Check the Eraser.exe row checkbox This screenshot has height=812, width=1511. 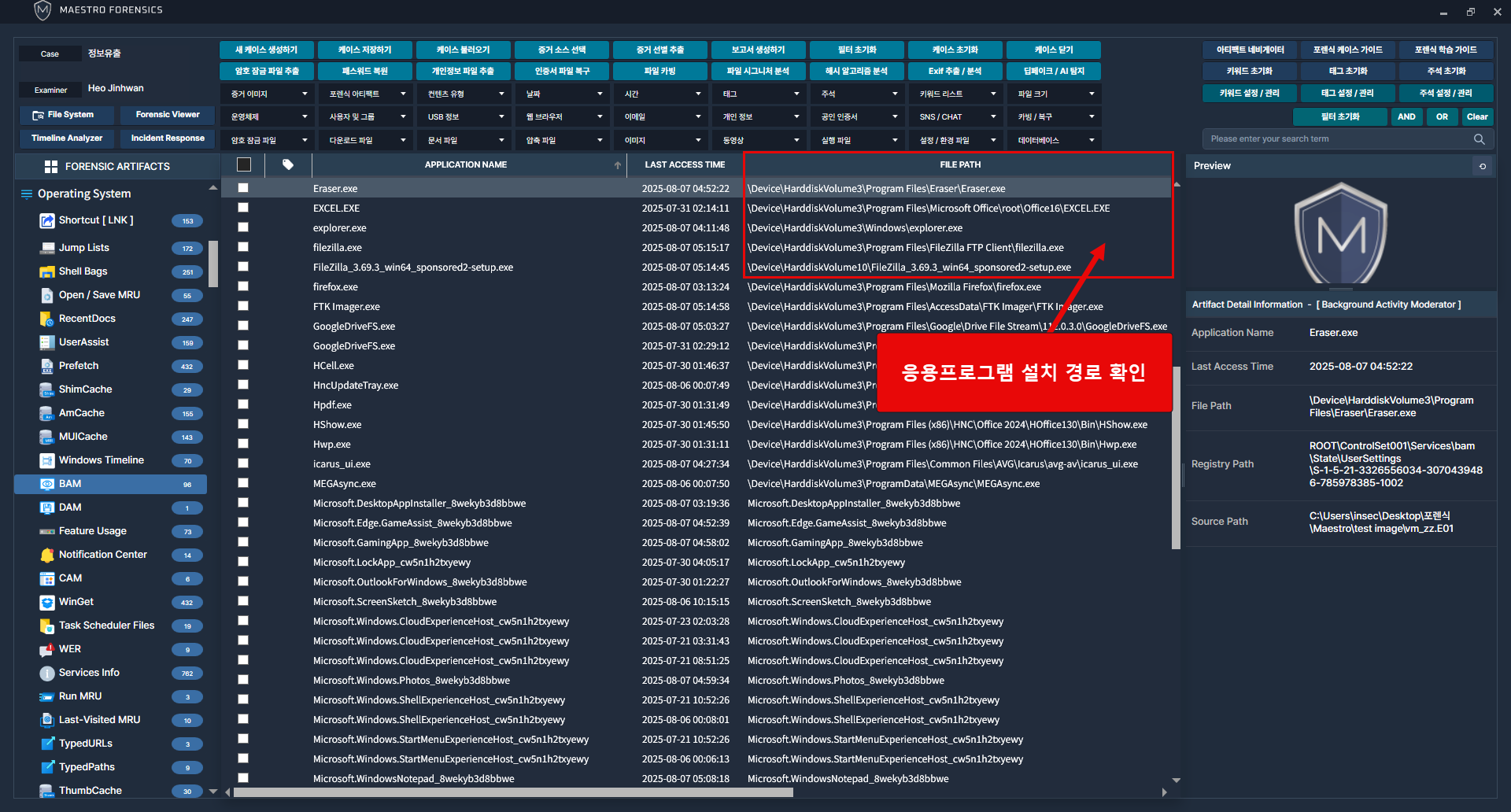tap(243, 188)
